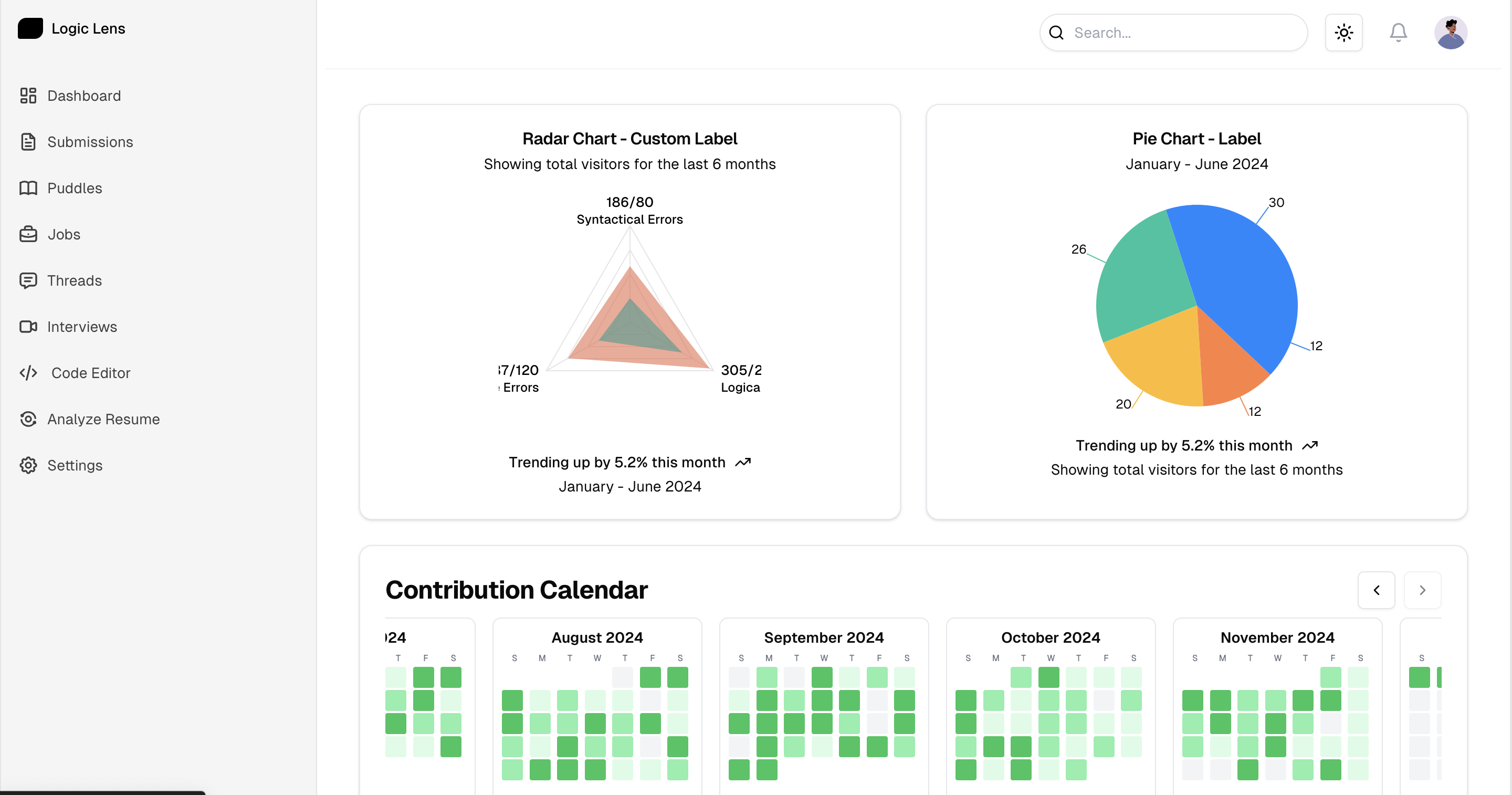This screenshot has width=1512, height=795.
Task: Open the Dashboard menu item
Action: pos(84,96)
